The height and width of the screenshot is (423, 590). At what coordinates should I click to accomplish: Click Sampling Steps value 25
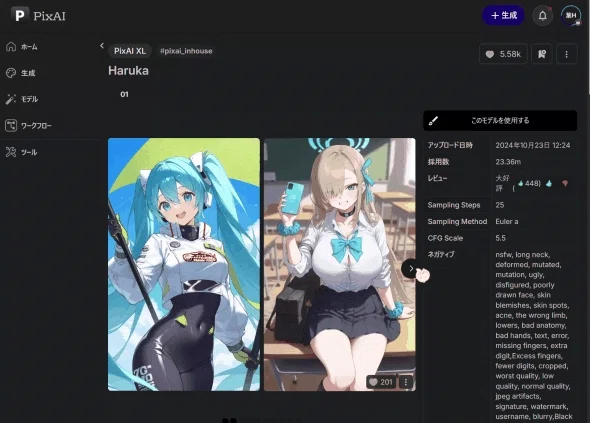click(x=500, y=205)
